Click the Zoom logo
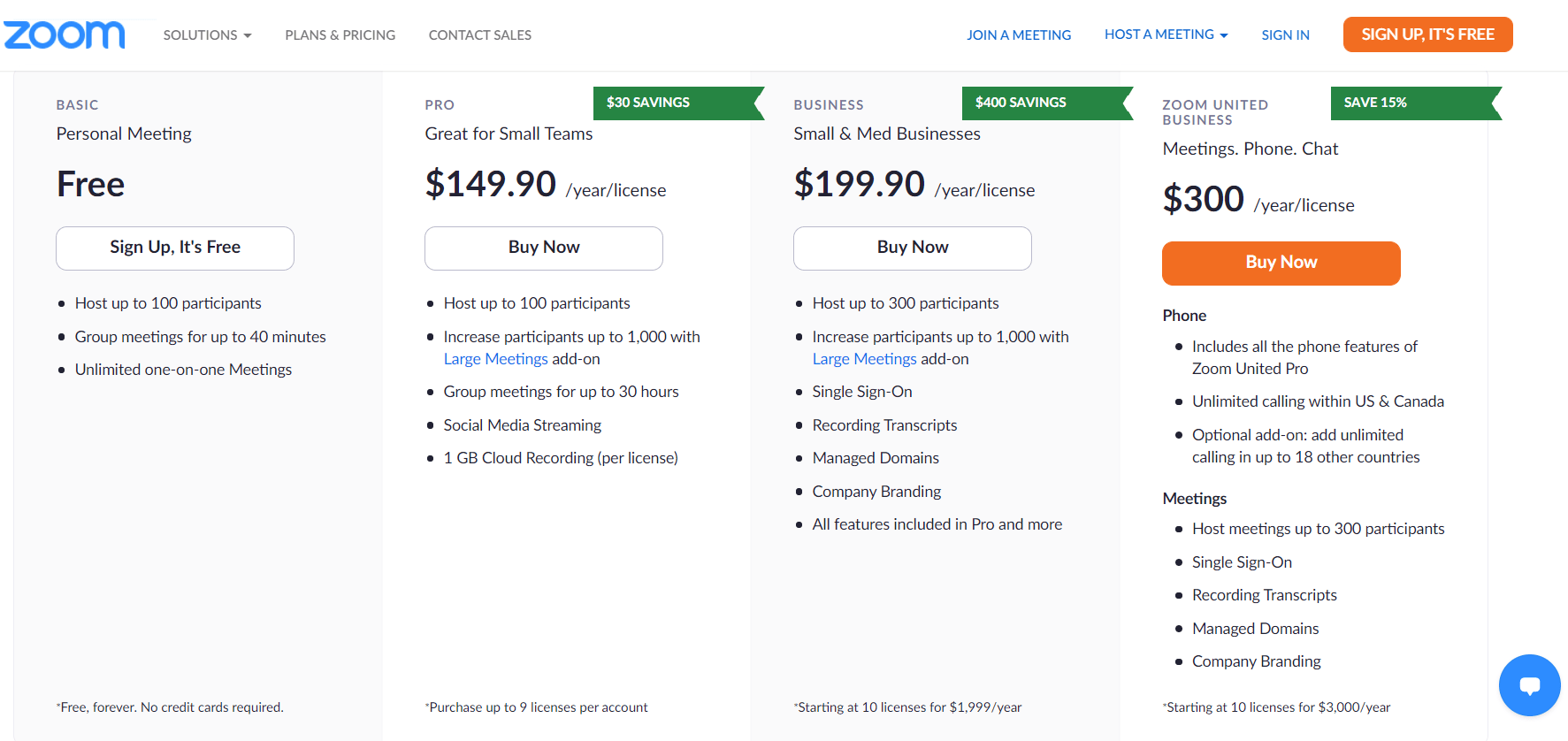The width and height of the screenshot is (1568, 741). (65, 34)
